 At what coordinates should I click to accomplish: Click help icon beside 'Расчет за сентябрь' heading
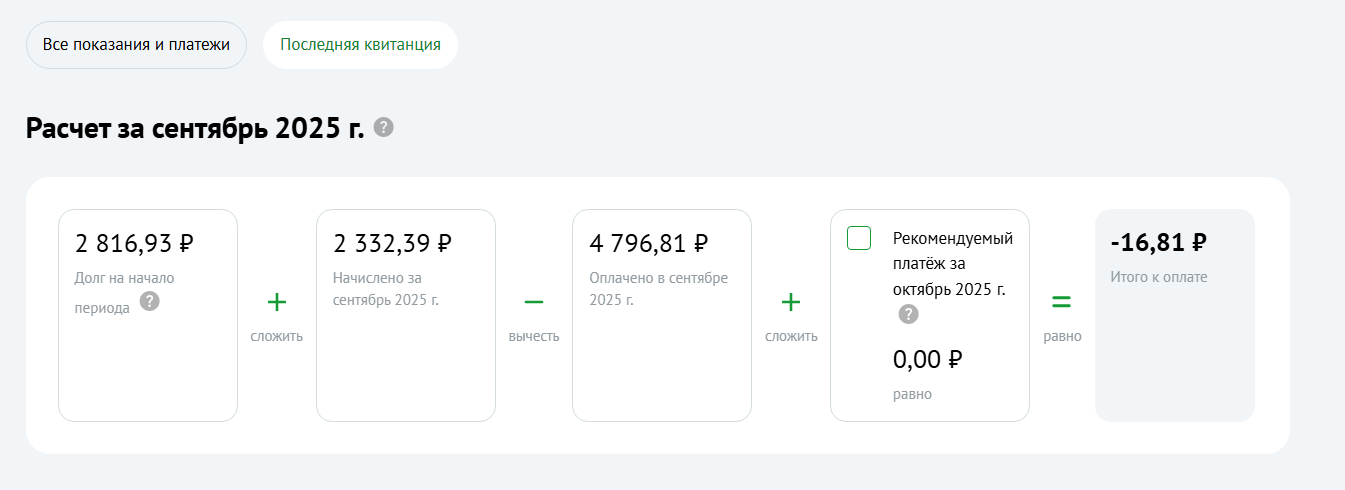click(x=383, y=128)
